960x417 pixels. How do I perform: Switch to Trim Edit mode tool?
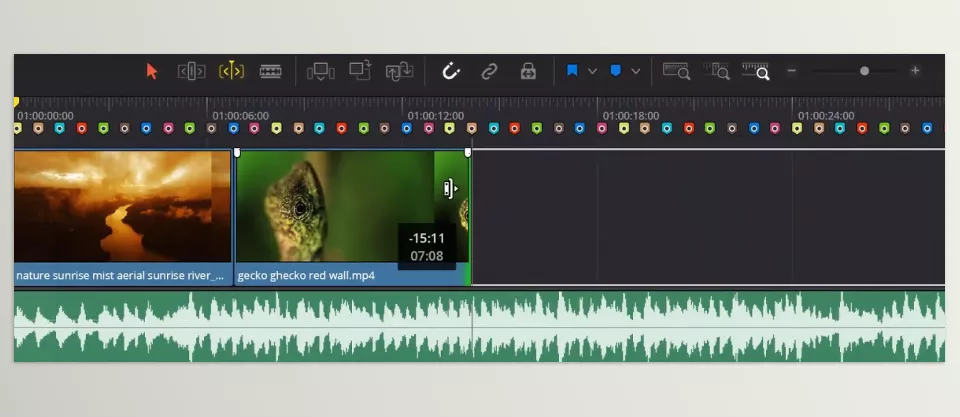click(x=192, y=72)
